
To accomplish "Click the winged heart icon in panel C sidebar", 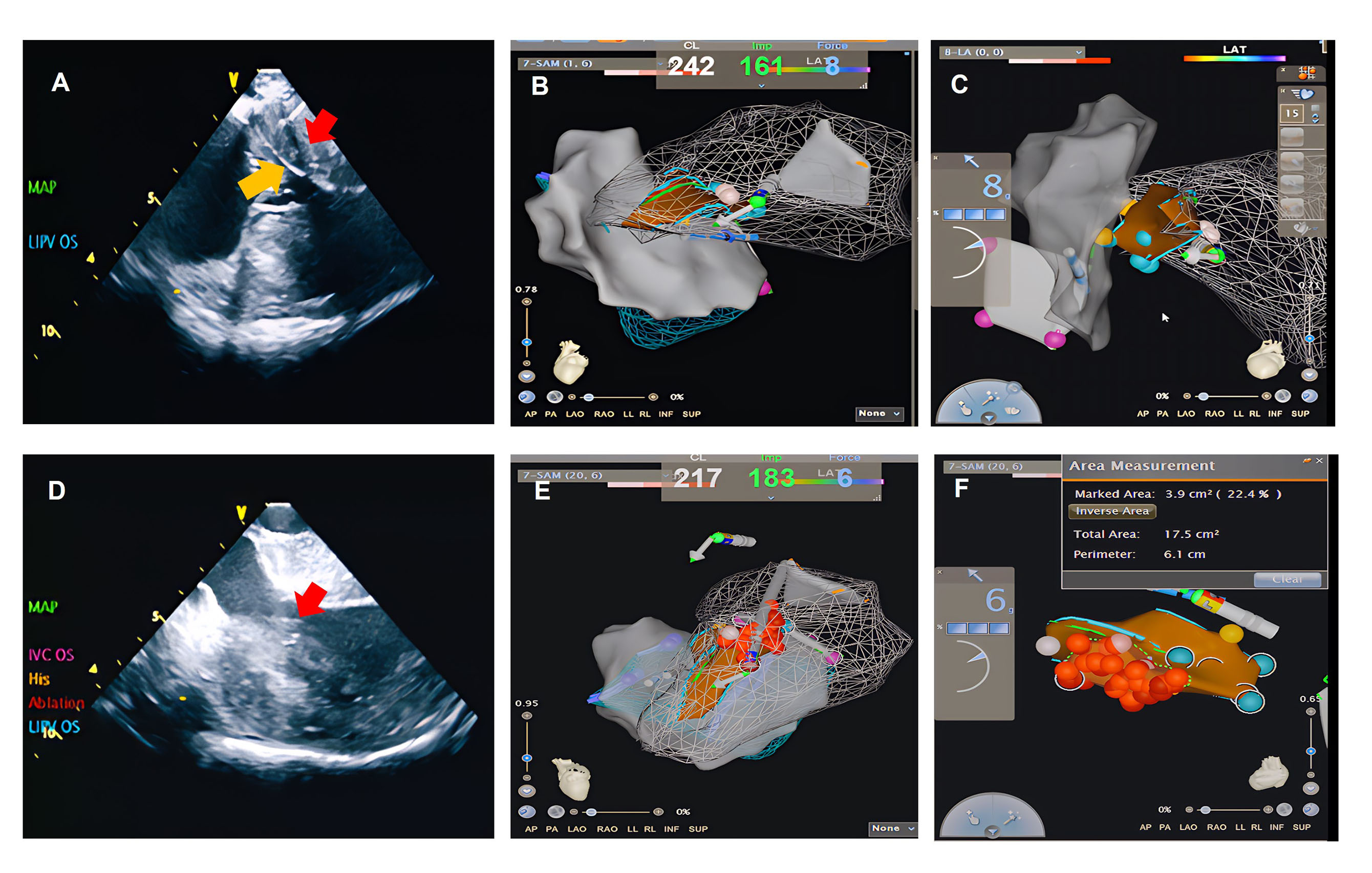I will click(1302, 94).
